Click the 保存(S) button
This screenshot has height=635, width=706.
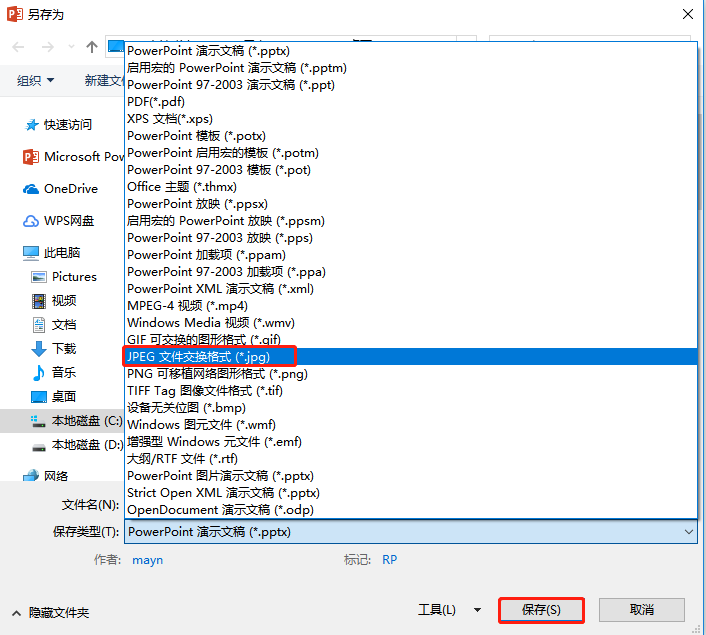pos(541,610)
